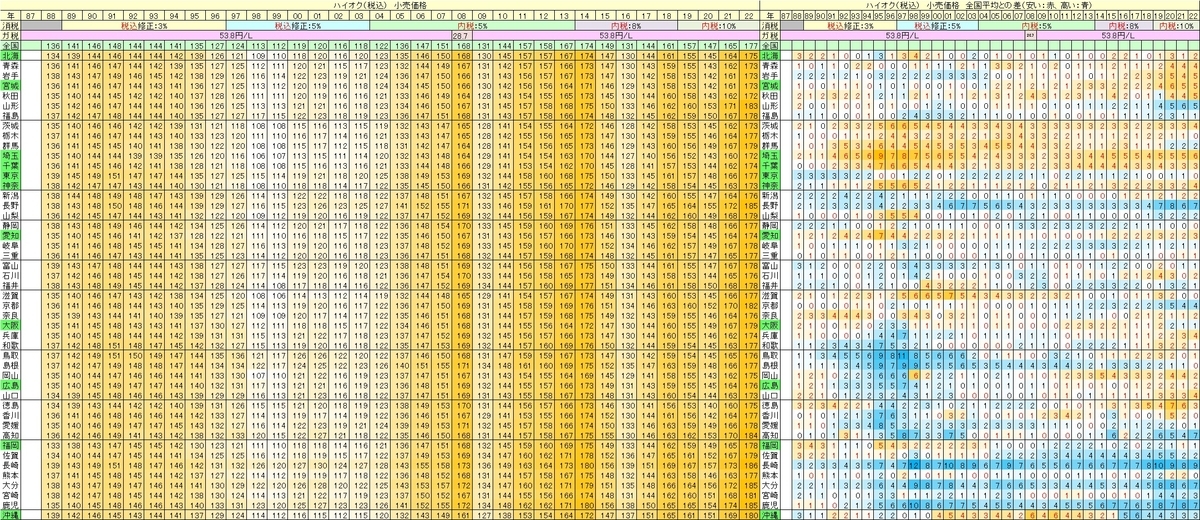The height and width of the screenshot is (520, 1200).
Task: Click the 28.7 gasoline tax cell
Action: point(462,34)
